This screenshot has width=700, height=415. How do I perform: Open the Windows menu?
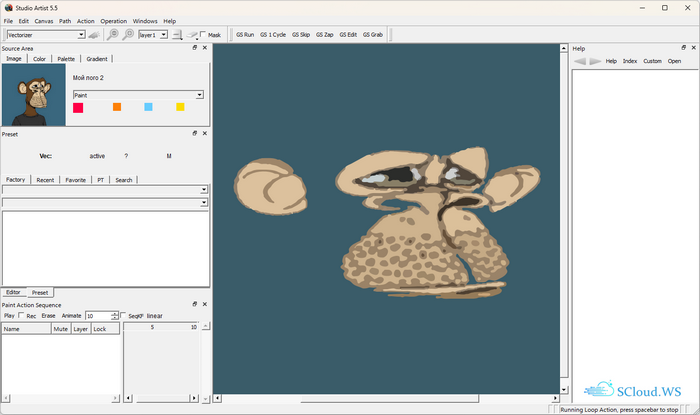pos(145,21)
